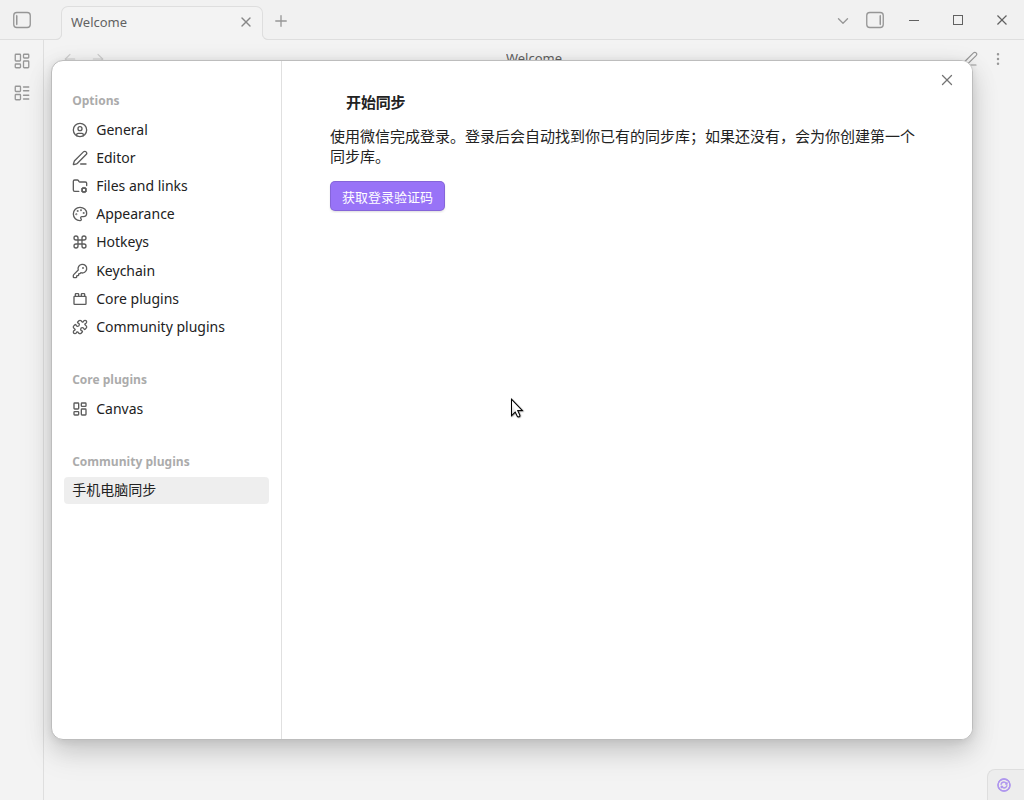Click the Canvas grid icon in settings

pos(80,409)
